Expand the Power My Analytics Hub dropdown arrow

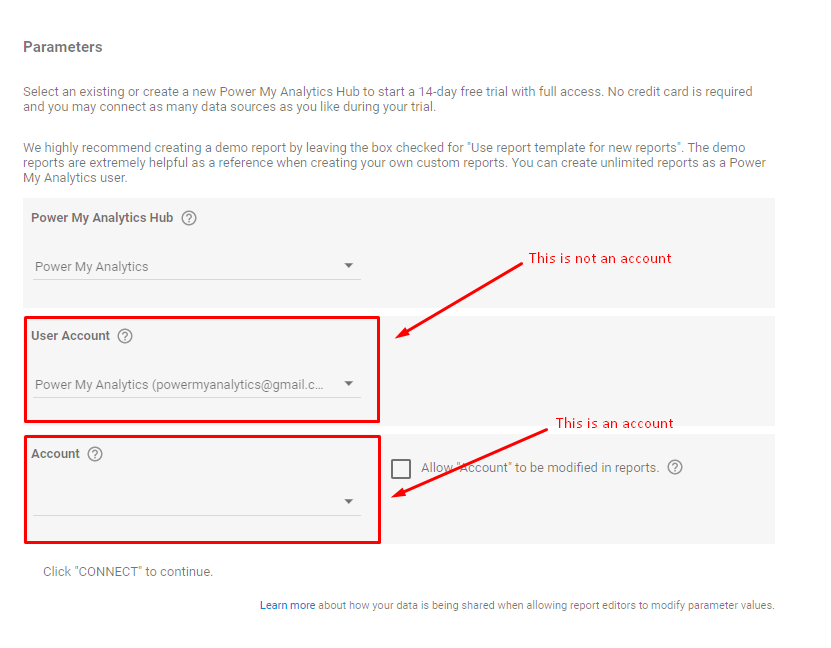coord(348,266)
